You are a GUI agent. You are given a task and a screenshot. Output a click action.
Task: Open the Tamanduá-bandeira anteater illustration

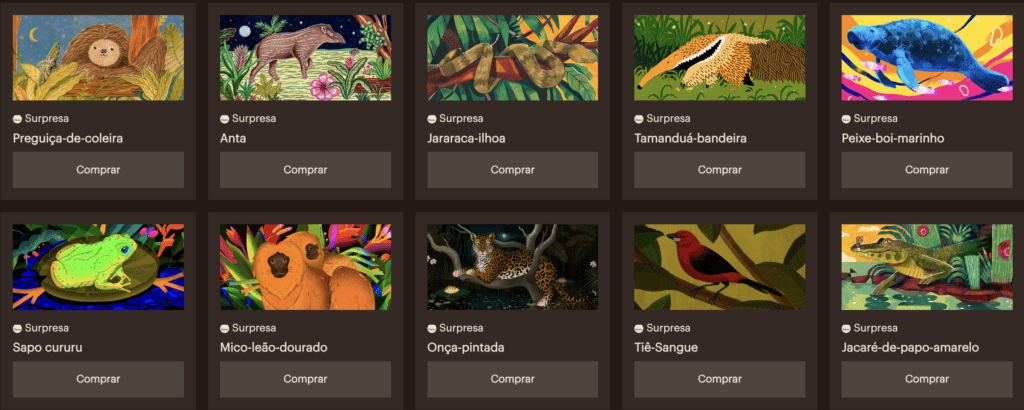720,57
